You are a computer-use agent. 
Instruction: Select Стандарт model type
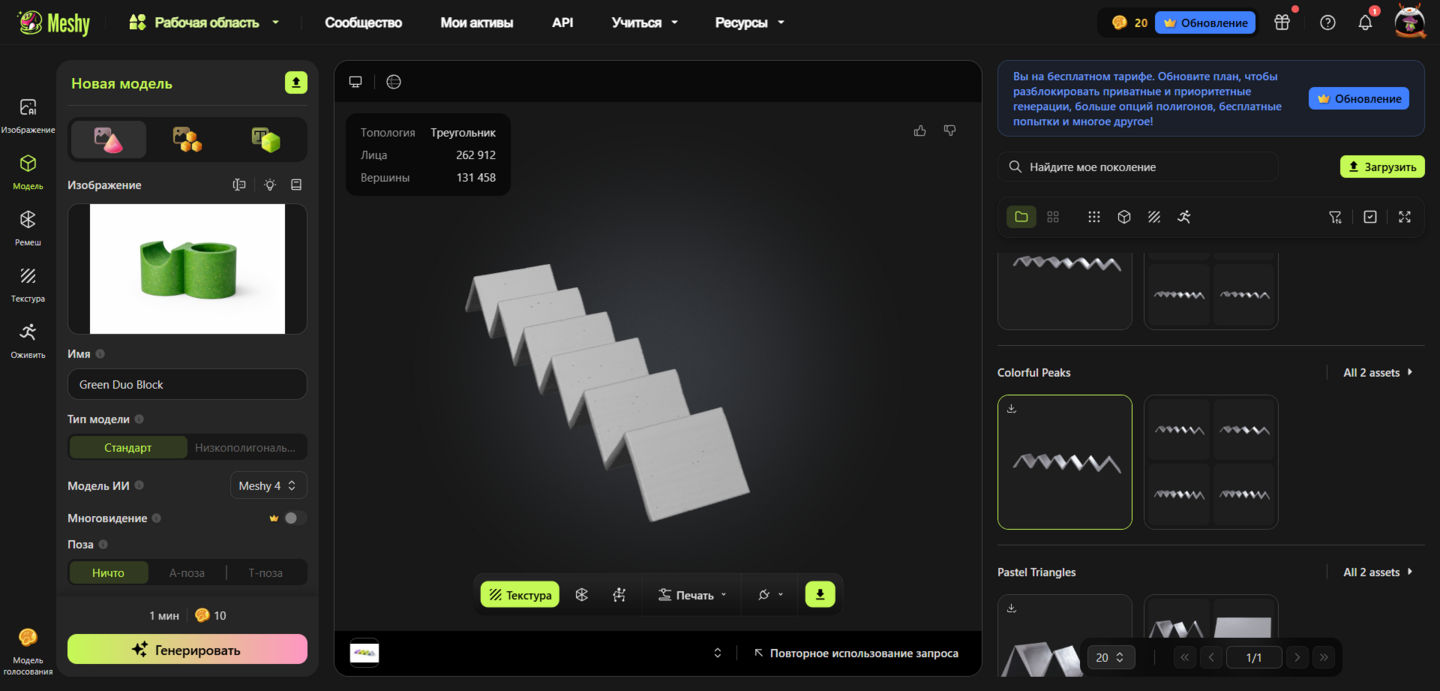point(128,448)
